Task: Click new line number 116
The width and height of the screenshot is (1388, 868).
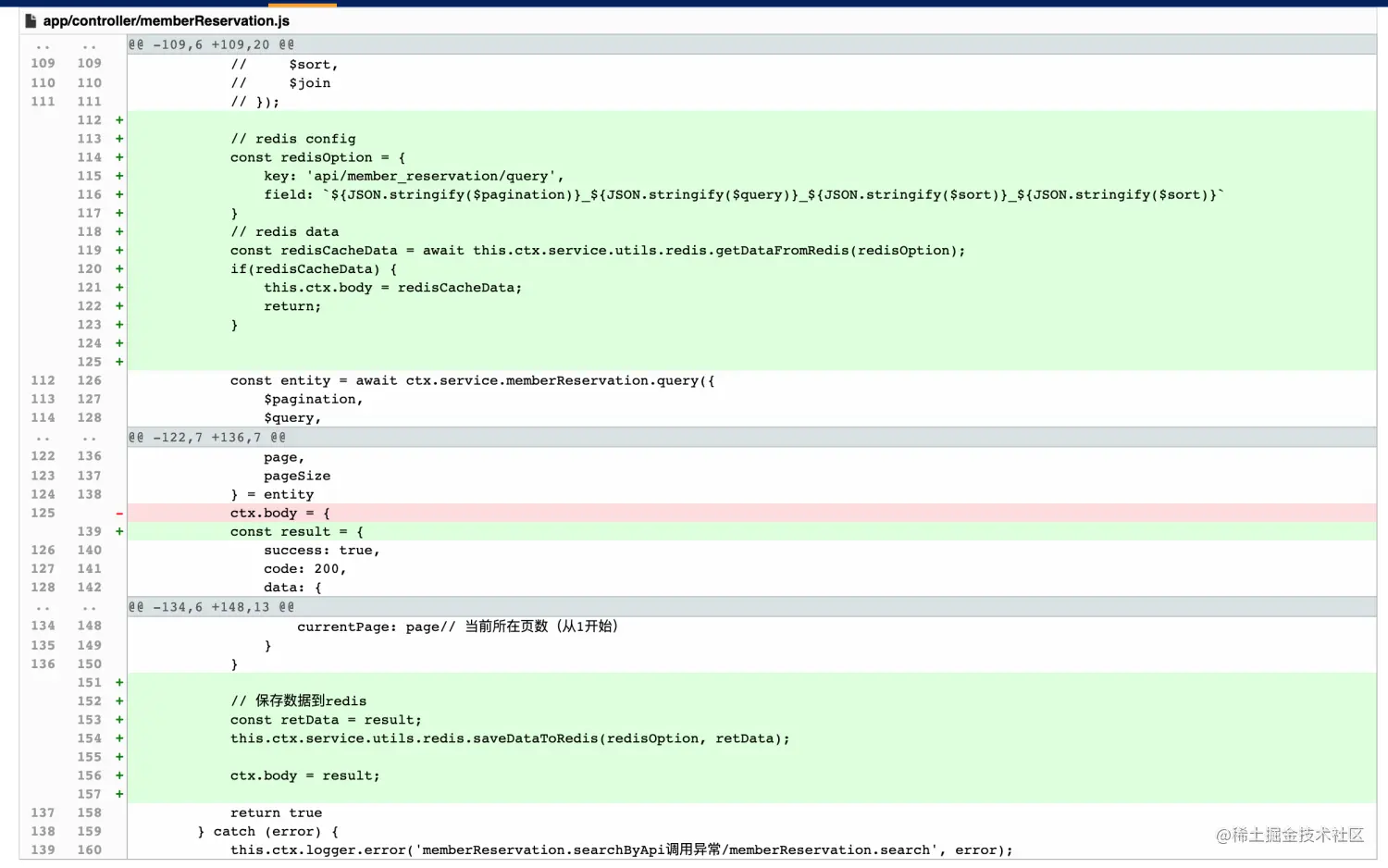Action: (x=90, y=194)
